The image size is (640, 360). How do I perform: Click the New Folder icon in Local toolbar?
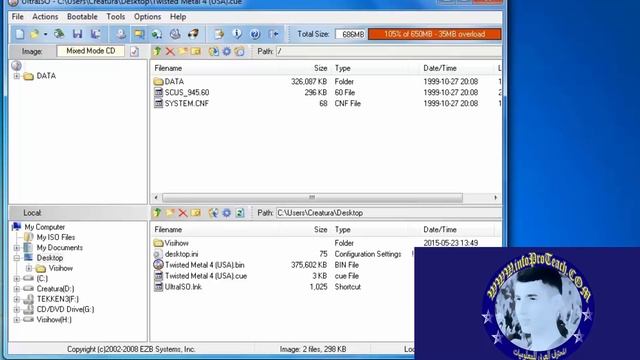pyautogui.click(x=170, y=213)
